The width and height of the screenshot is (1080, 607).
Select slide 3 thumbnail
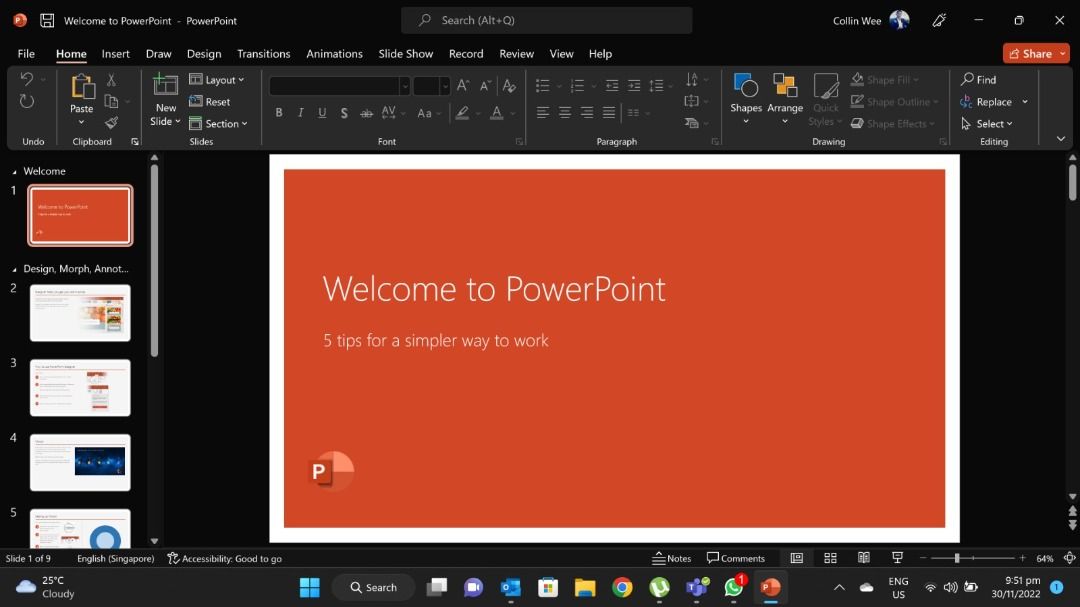coord(80,388)
